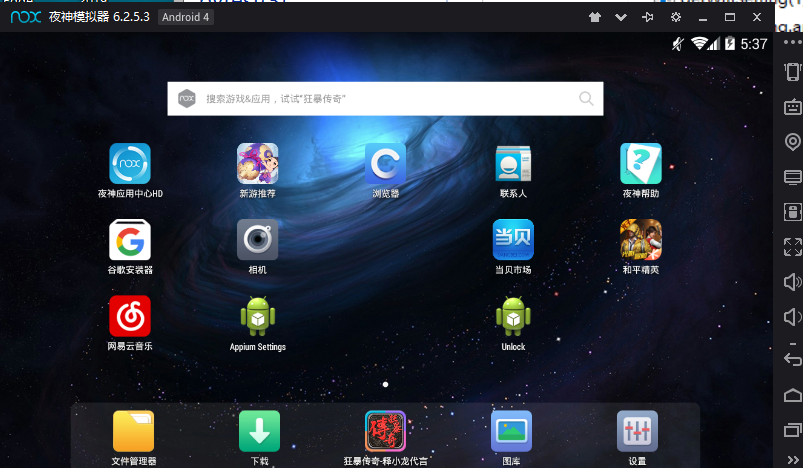The width and height of the screenshot is (803, 468).
Task: Open the sidebar three-dots more menu
Action: [793, 42]
